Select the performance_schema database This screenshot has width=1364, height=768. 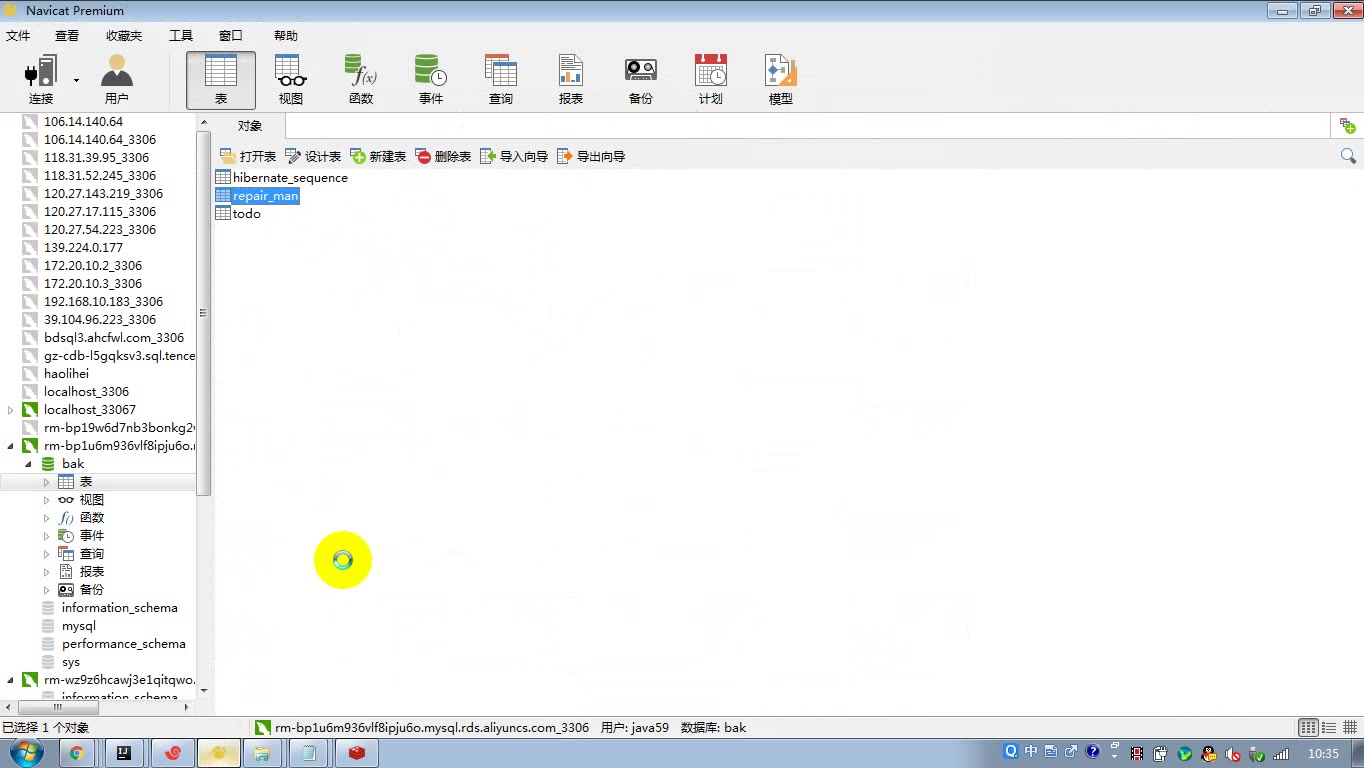point(124,644)
